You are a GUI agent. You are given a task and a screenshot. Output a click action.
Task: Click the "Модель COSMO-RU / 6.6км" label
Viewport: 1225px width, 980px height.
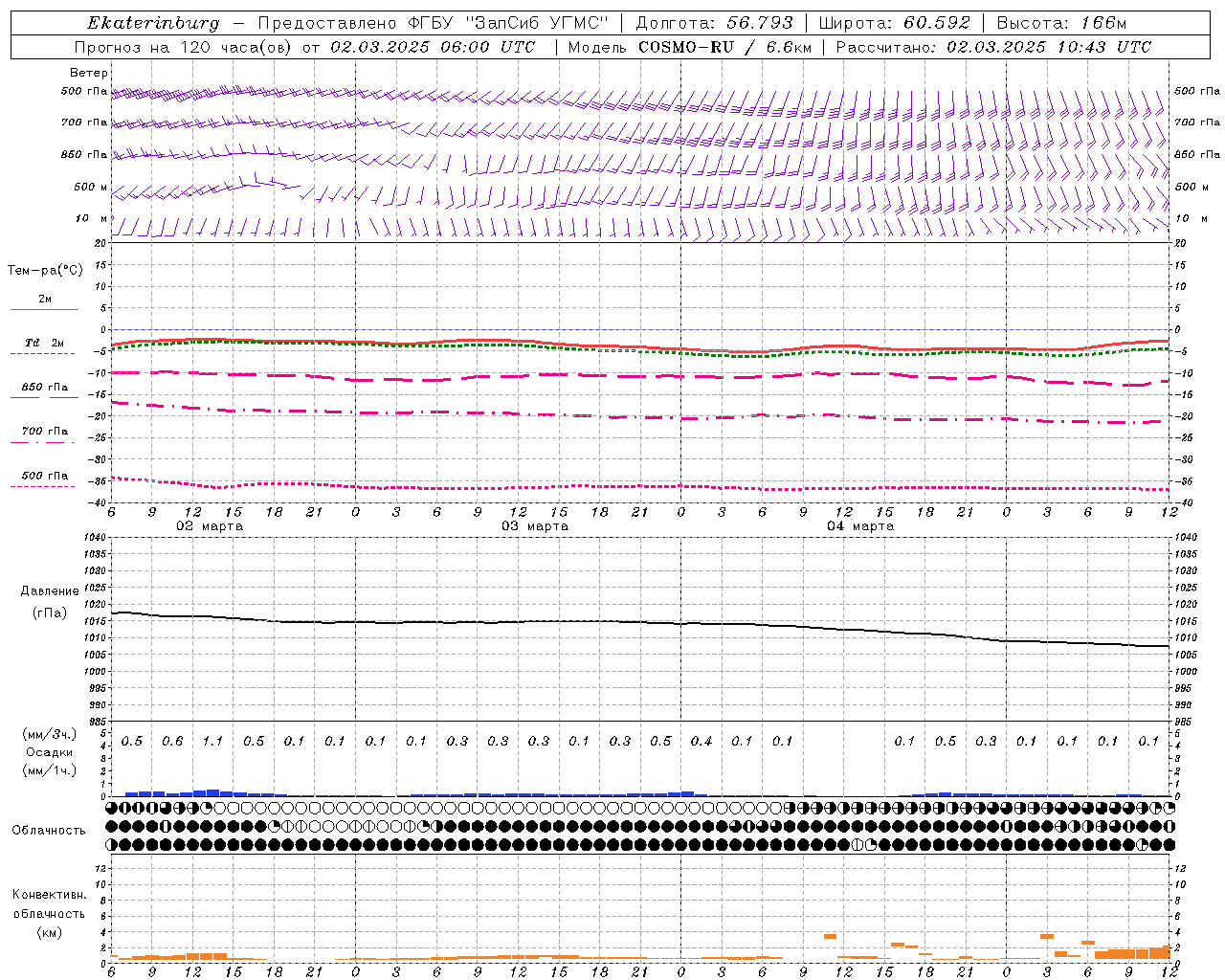pos(689,47)
